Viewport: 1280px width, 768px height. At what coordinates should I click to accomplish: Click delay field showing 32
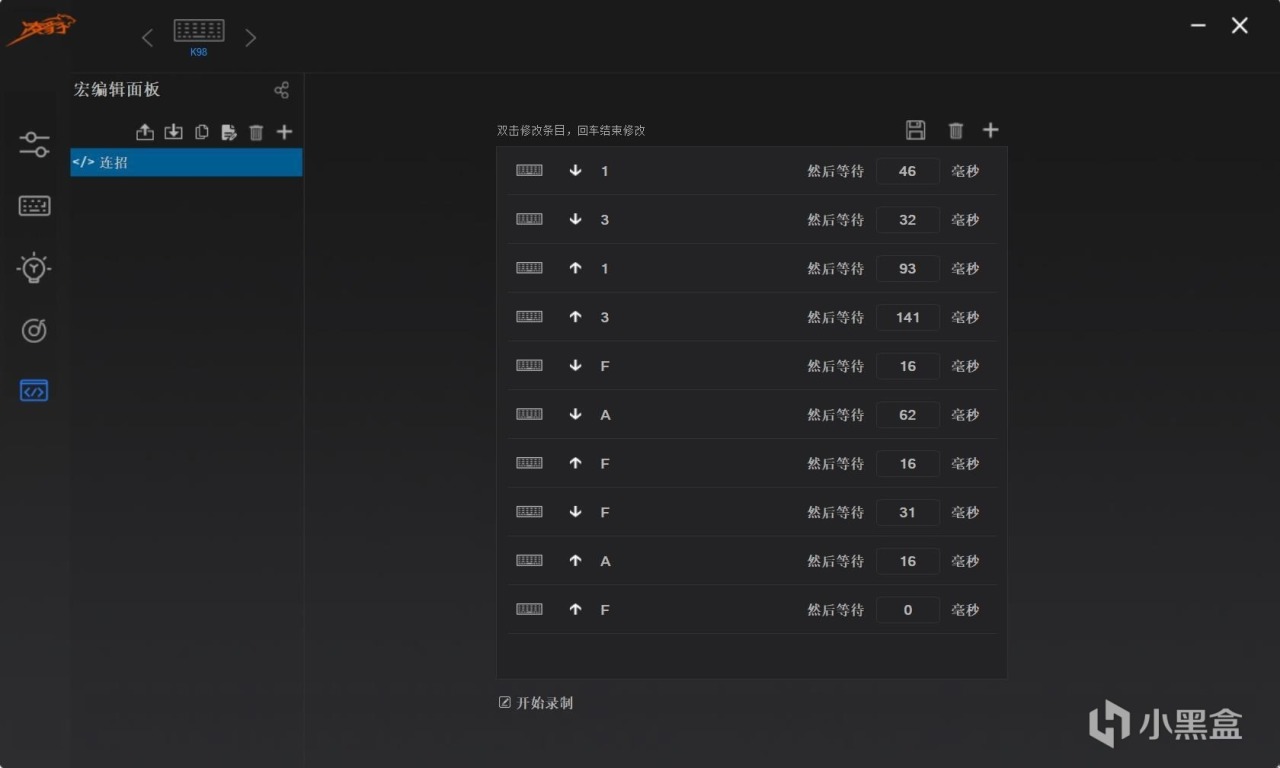pyautogui.click(x=908, y=220)
